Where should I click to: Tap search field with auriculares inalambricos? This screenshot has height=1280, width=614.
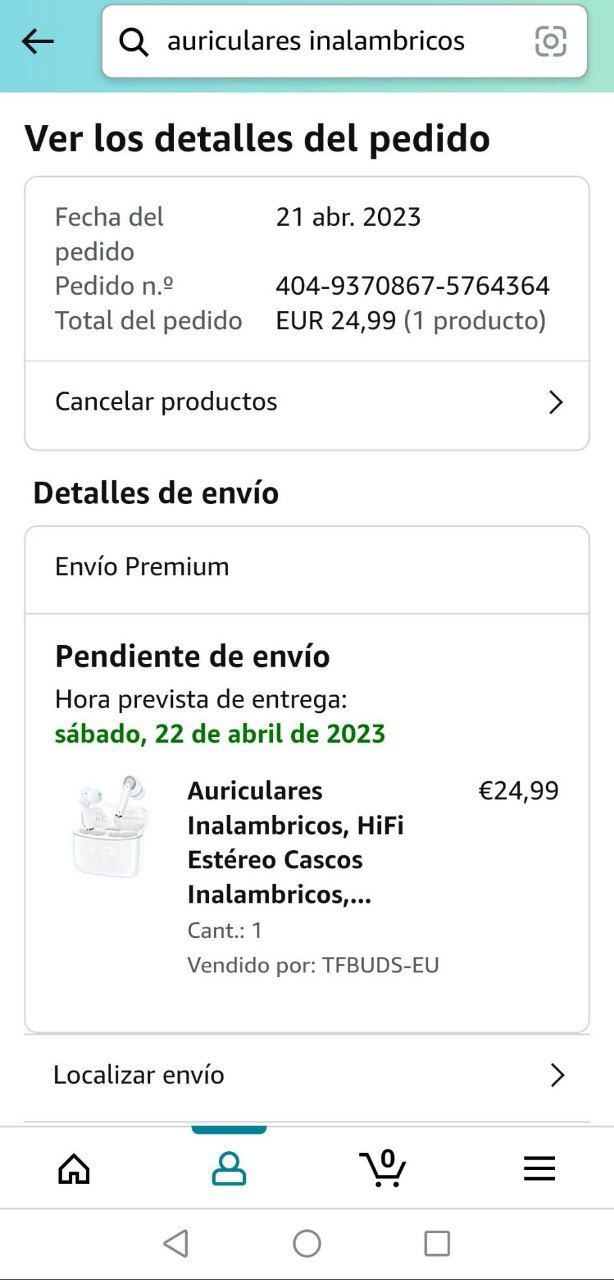coord(330,42)
